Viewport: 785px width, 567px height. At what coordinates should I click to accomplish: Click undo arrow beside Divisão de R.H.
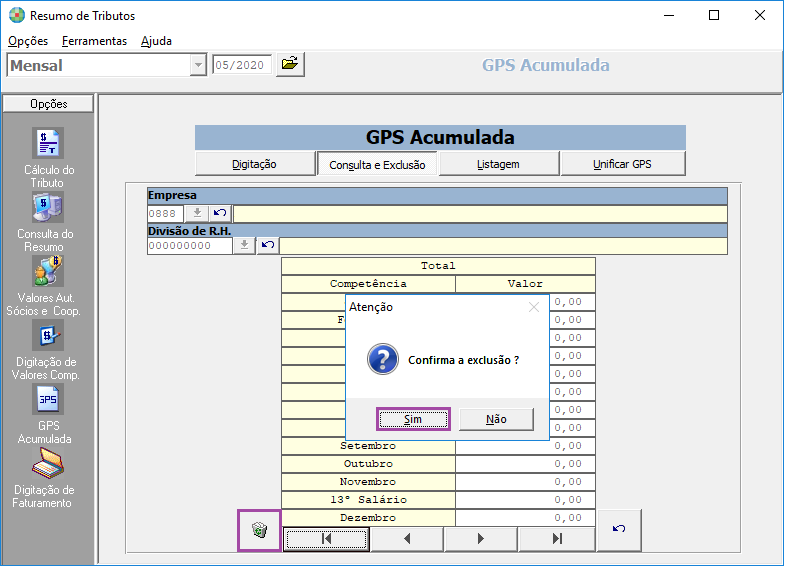click(268, 245)
